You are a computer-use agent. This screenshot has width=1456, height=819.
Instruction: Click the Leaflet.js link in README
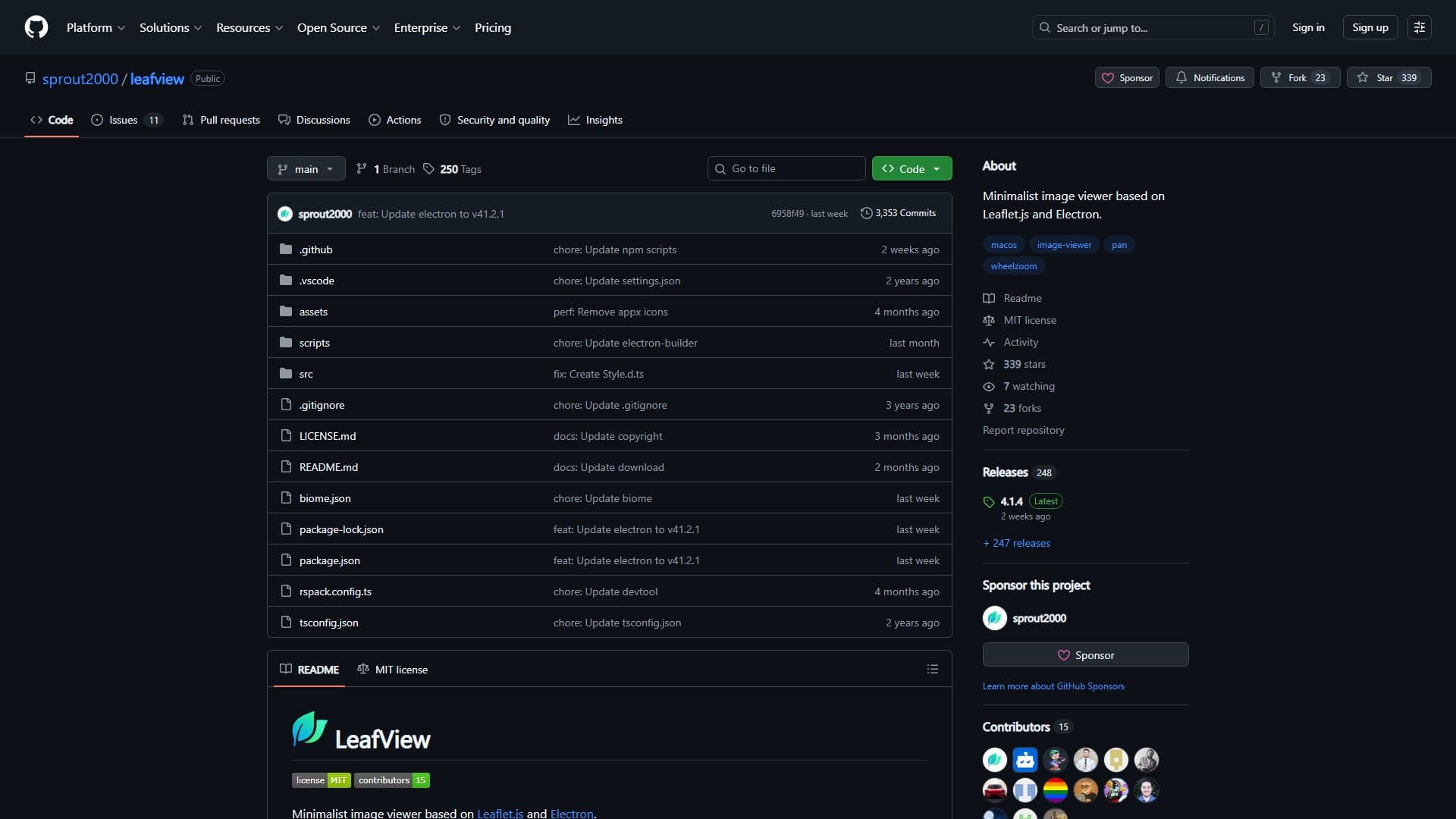point(500,813)
